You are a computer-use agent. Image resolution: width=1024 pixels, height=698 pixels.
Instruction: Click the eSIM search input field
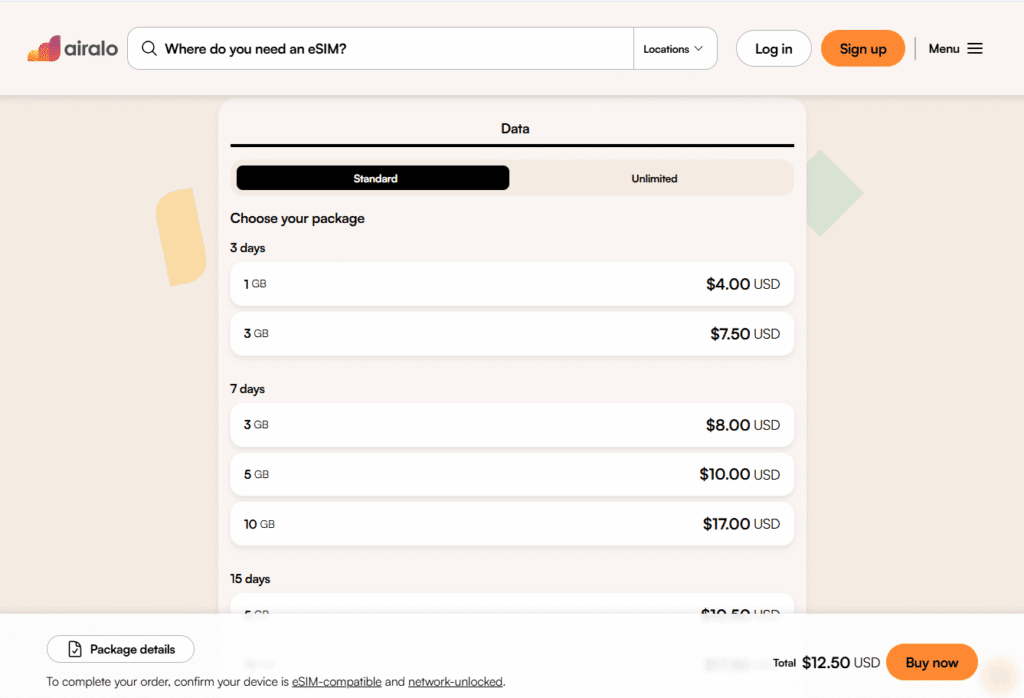pyautogui.click(x=380, y=47)
